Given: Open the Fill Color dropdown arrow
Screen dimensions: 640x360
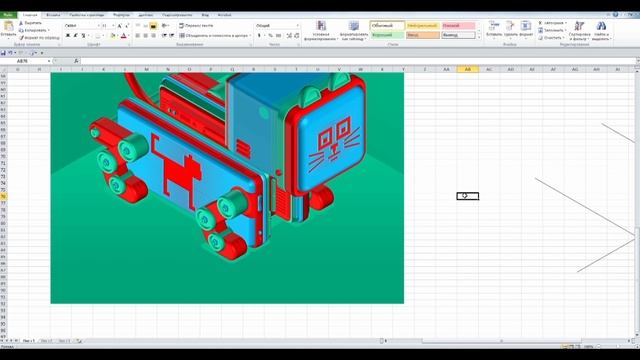Looking at the screenshot, I should (x=117, y=36).
